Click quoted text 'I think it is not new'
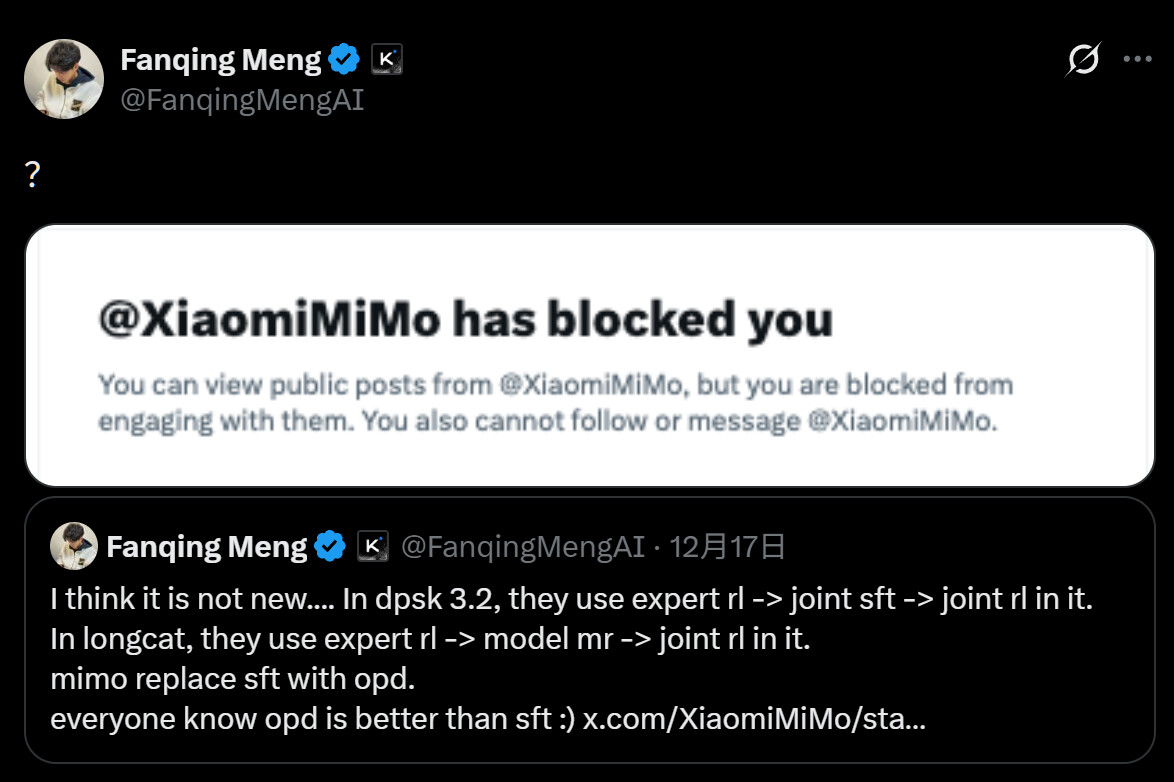Viewport: 1174px width, 782px height. 180,599
